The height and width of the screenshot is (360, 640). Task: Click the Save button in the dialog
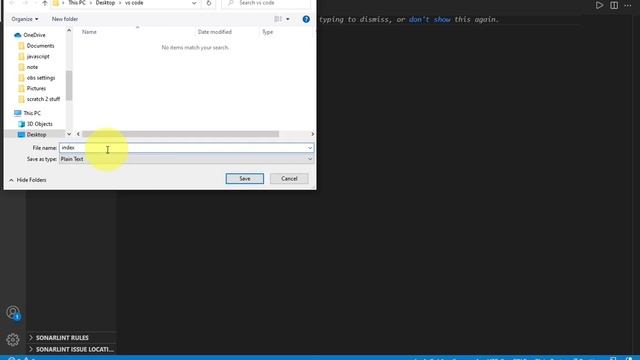[x=244, y=178]
